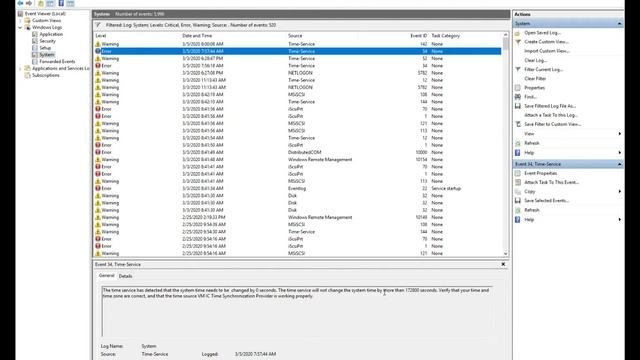640x360 pixels.
Task: Click the Custom Views folder icon
Action: (28, 20)
